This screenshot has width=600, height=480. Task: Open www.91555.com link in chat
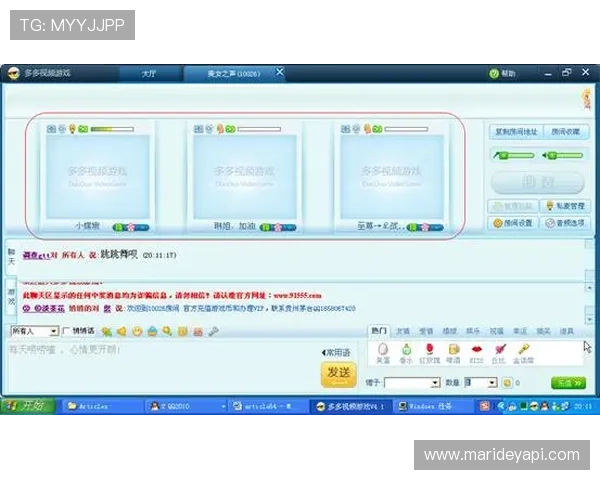pyautogui.click(x=297, y=296)
